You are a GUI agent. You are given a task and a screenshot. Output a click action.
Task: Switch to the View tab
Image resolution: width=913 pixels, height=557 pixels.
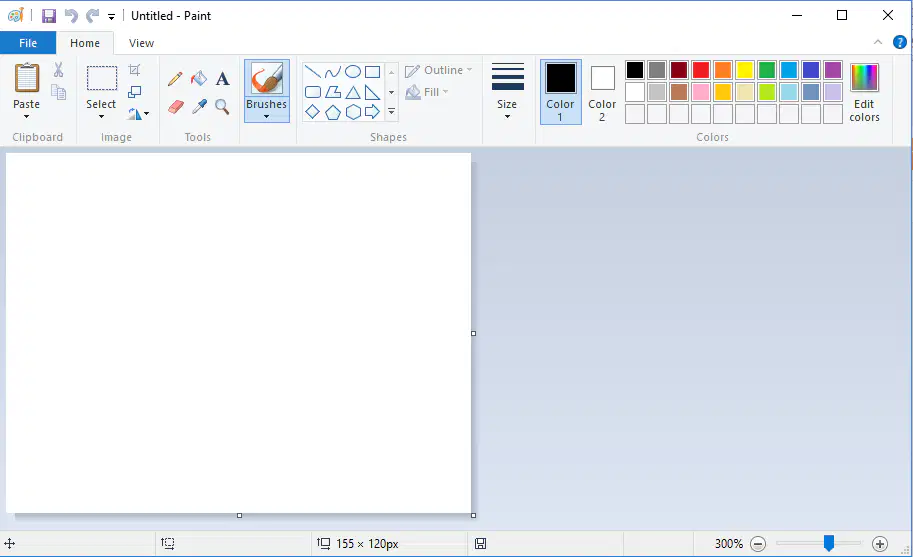coord(141,43)
